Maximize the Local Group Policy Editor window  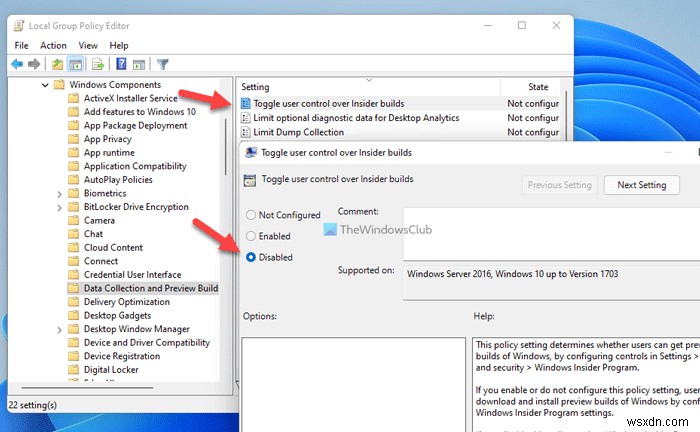521,25
